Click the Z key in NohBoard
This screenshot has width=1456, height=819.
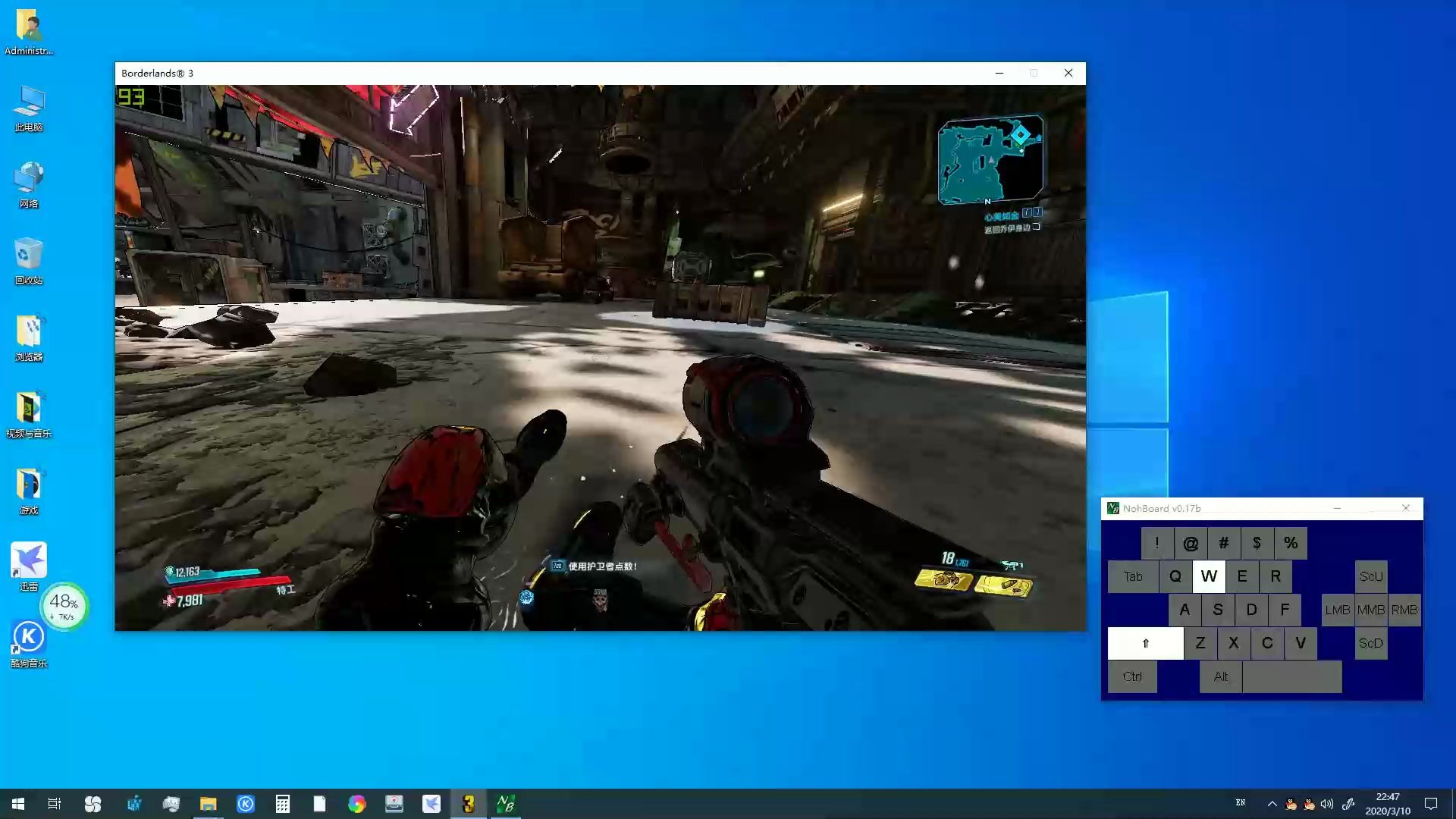(x=1200, y=643)
